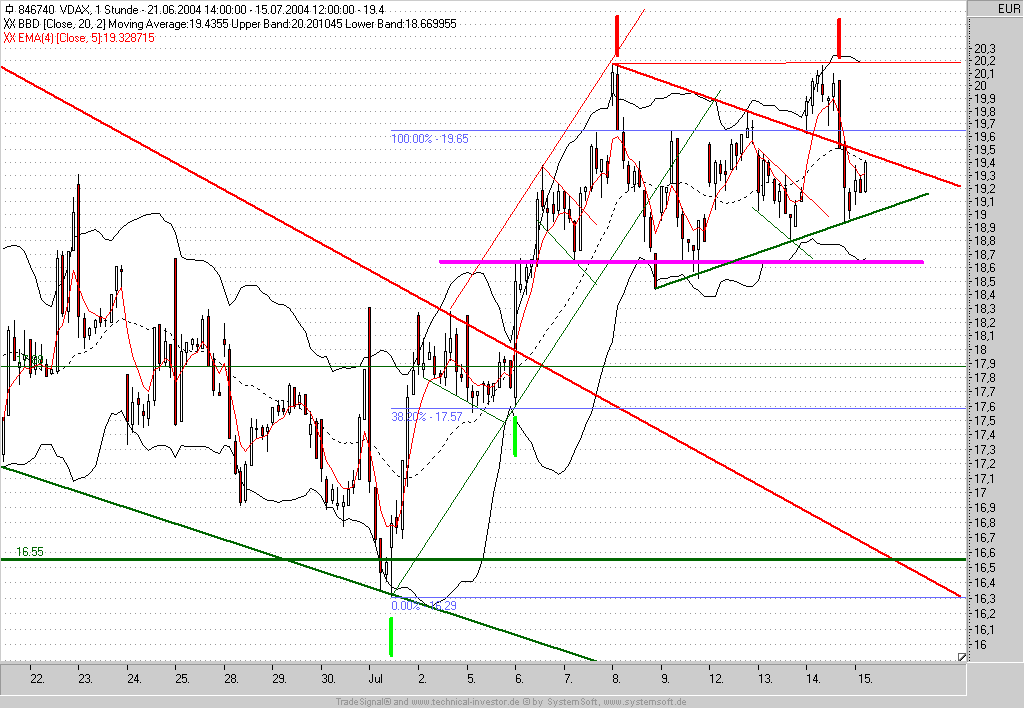Click the '19,6' value on price axis
This screenshot has width=1024, height=708.
coord(985,137)
